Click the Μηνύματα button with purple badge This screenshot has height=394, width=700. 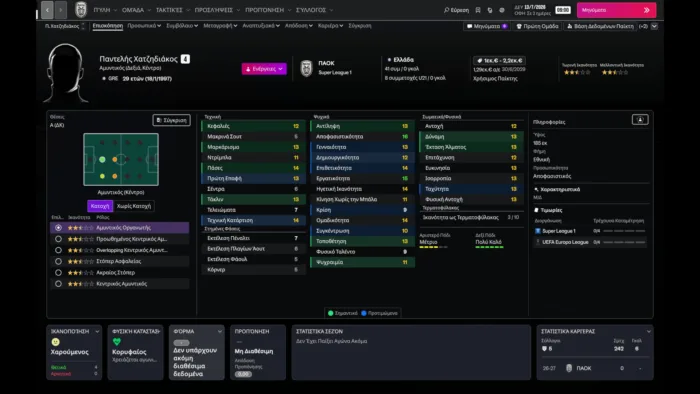tap(487, 26)
